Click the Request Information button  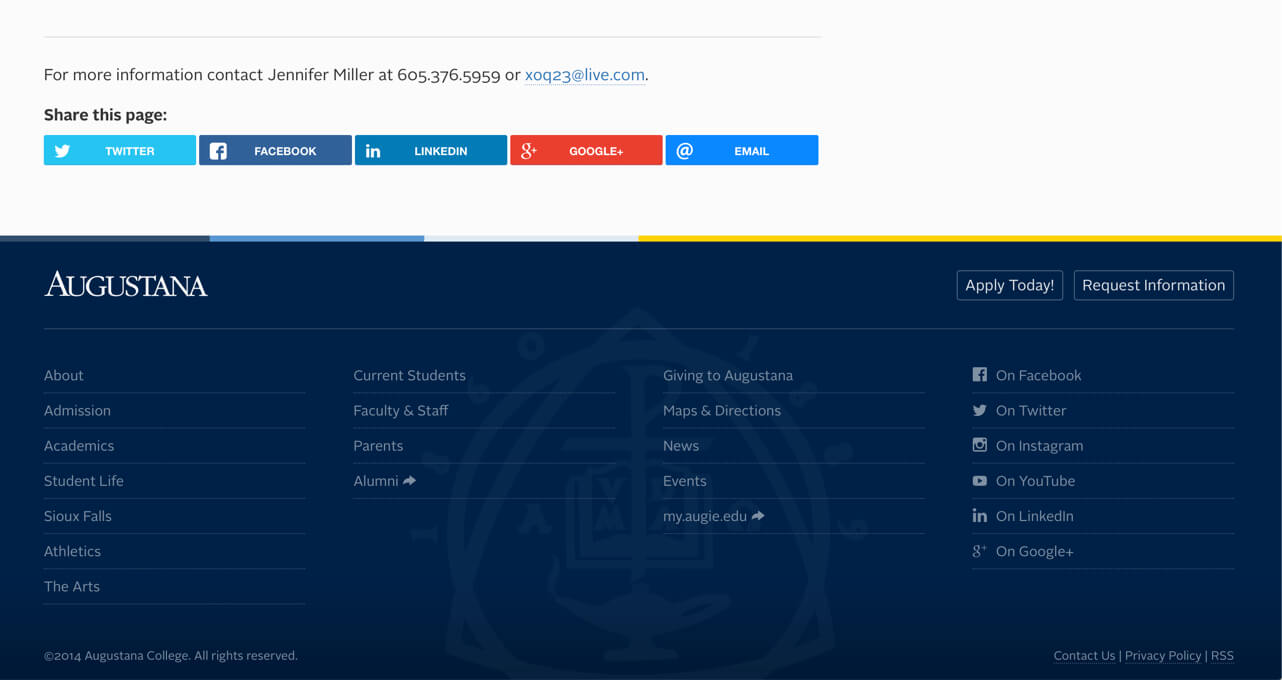(x=1154, y=285)
